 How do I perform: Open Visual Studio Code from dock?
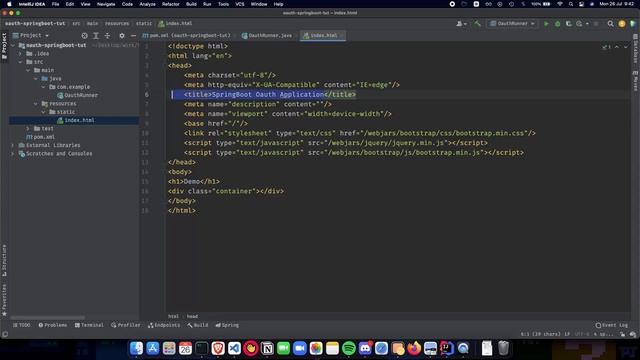234,348
